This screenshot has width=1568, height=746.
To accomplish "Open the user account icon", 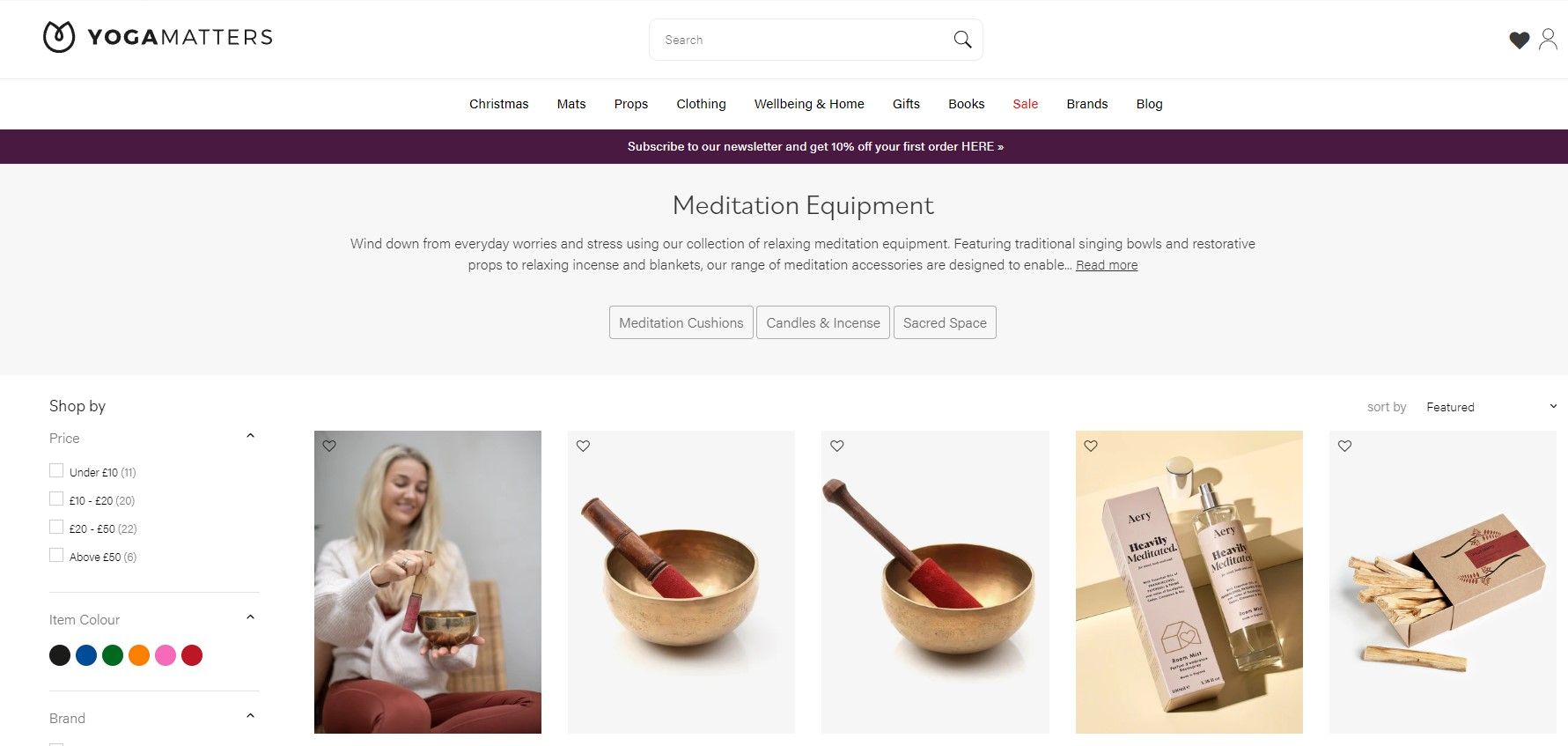I will (1548, 39).
